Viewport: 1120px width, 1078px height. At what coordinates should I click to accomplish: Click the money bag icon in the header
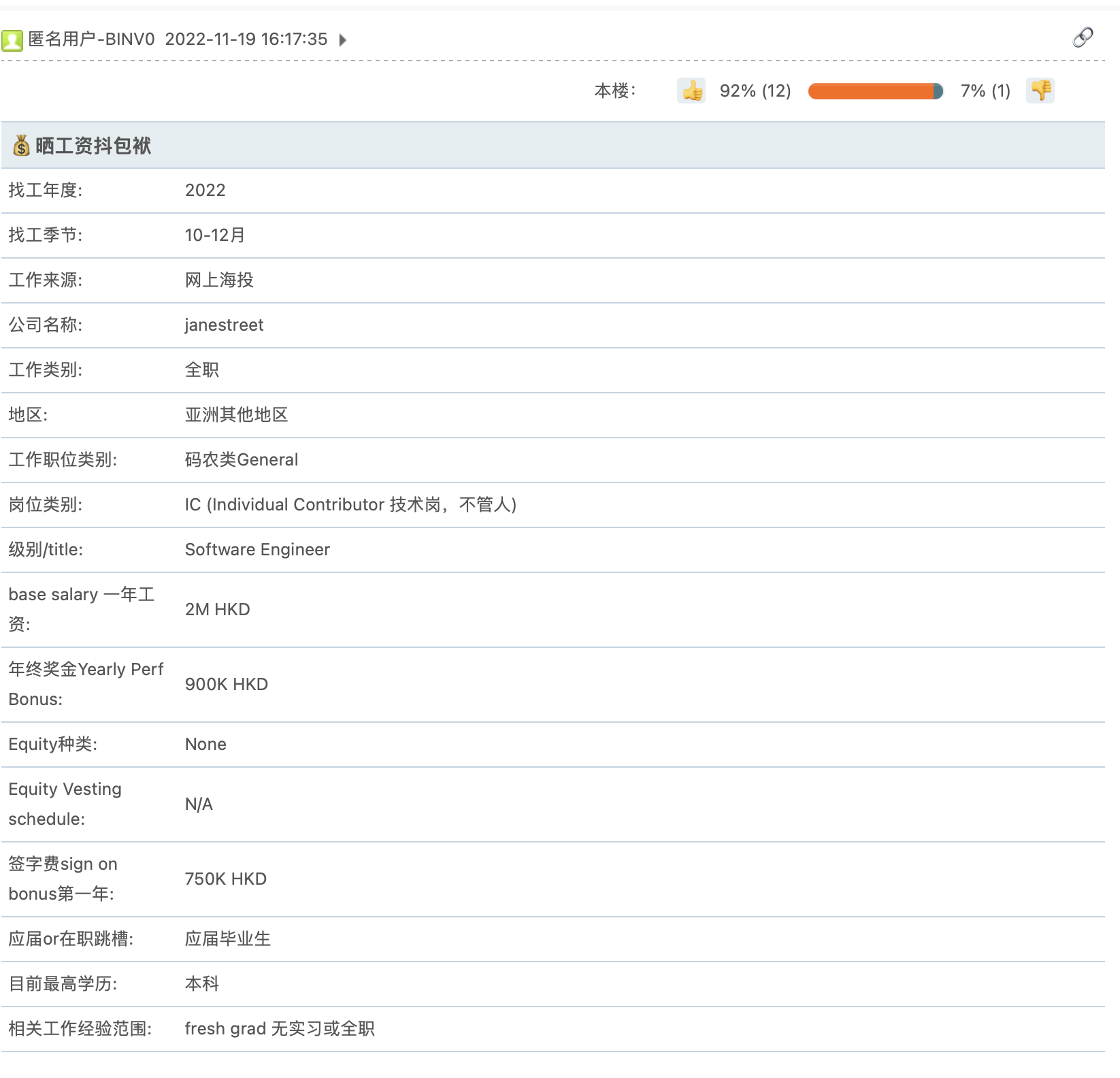[x=21, y=145]
